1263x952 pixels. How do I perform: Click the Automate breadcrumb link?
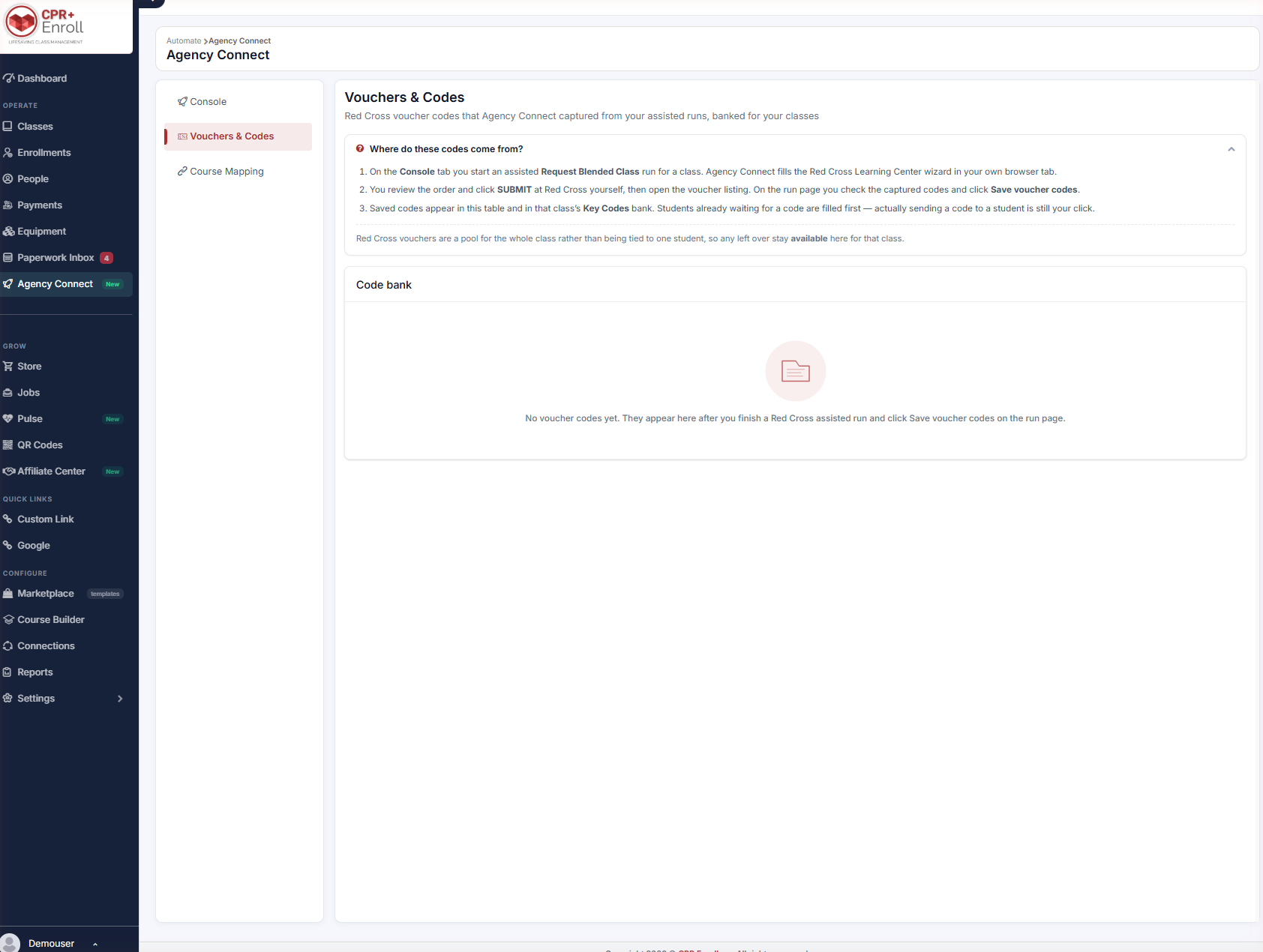[184, 41]
